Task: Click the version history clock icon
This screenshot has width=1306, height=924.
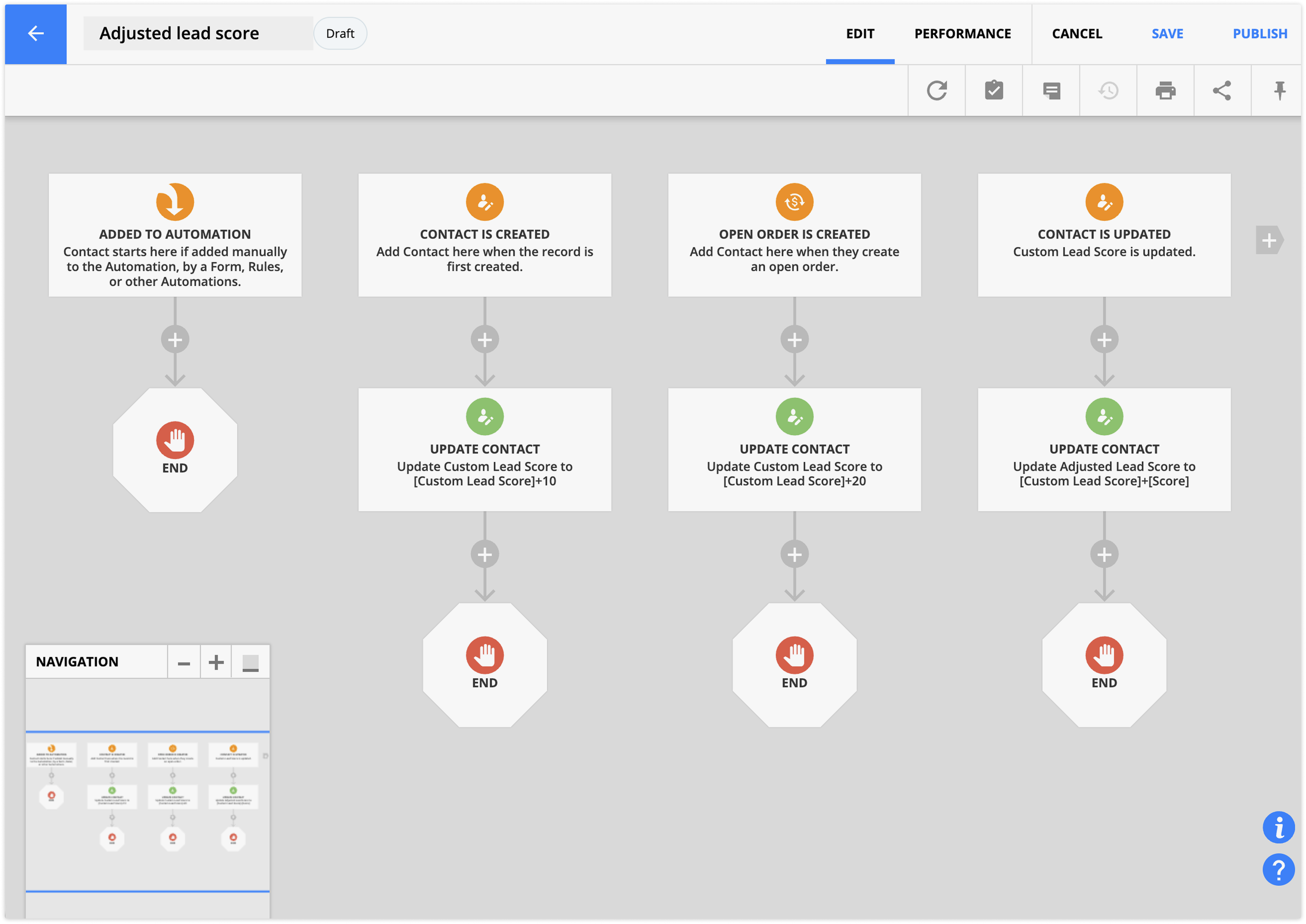Action: point(1108,91)
